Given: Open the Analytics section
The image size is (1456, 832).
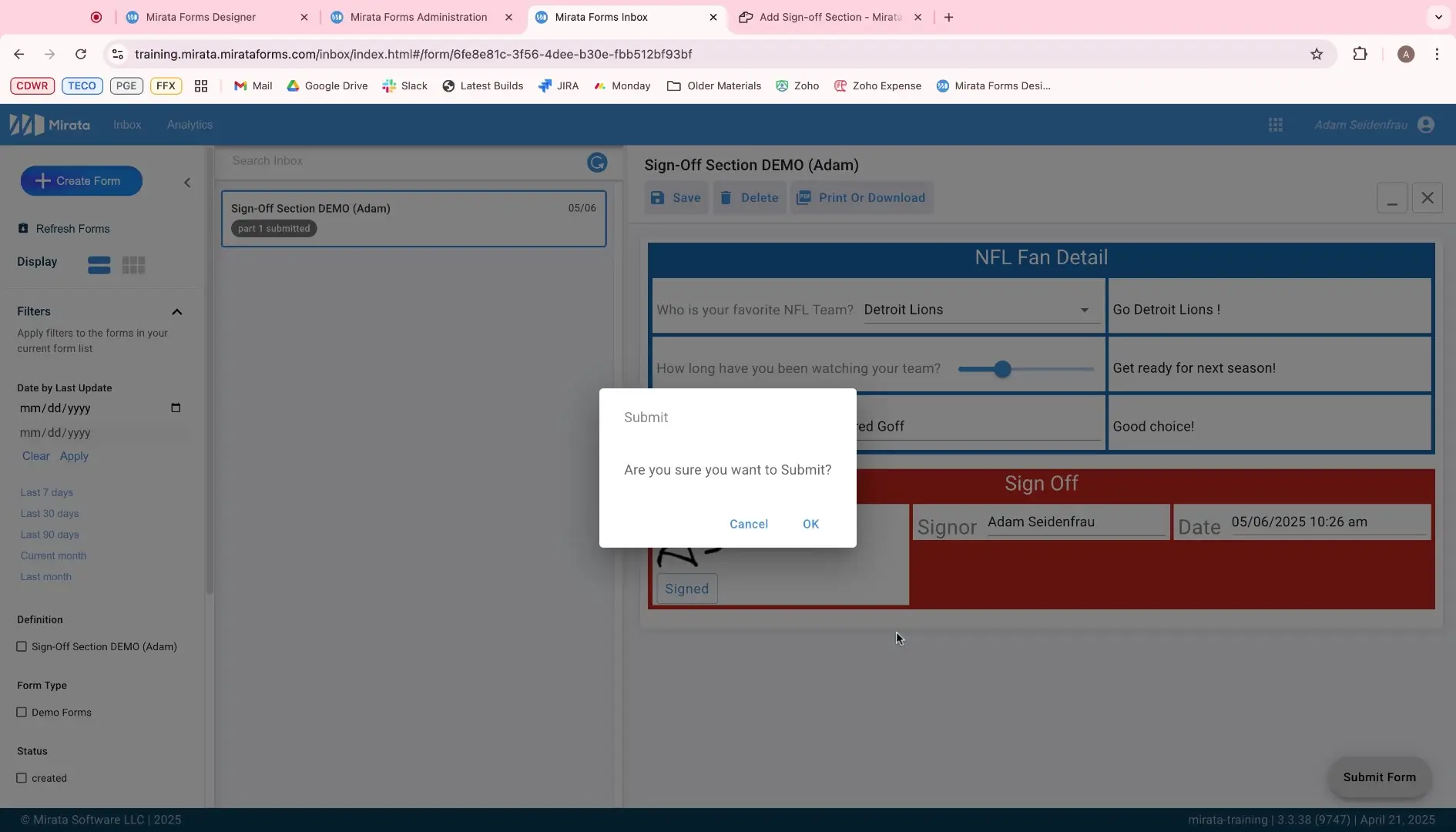Looking at the screenshot, I should [x=190, y=124].
